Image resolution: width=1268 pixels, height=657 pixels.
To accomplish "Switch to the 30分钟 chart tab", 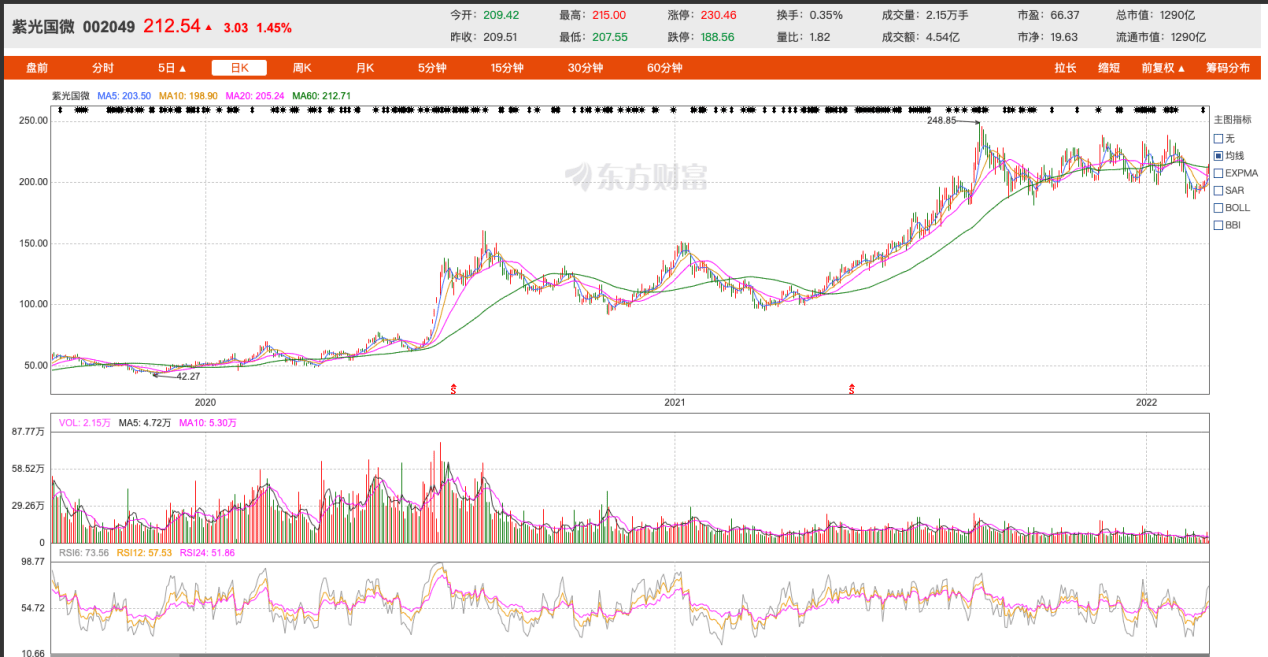I will click(x=586, y=68).
